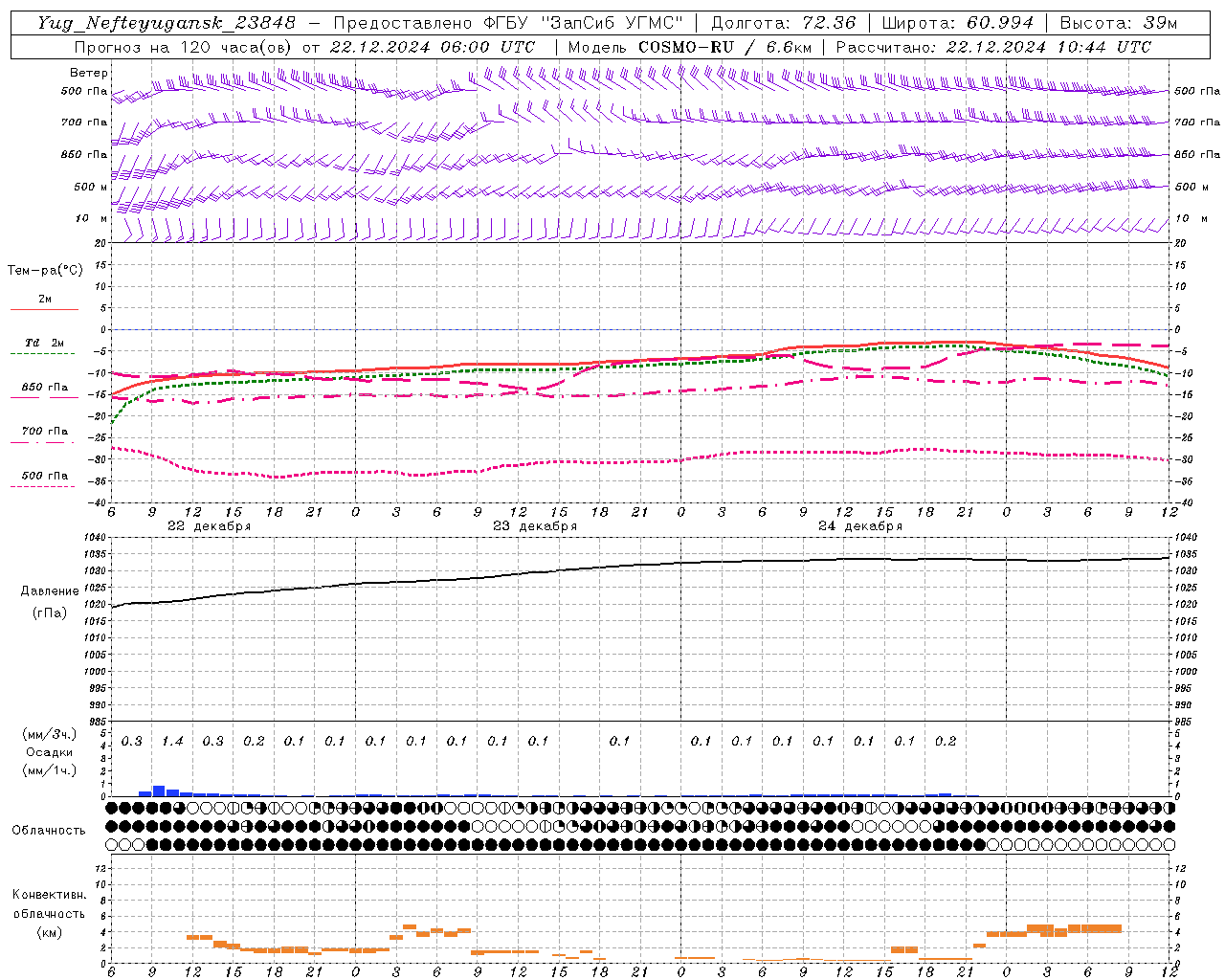This screenshot has height=980, width=1225.
Task: Click the '23 декабря' date label
Action: (535, 526)
